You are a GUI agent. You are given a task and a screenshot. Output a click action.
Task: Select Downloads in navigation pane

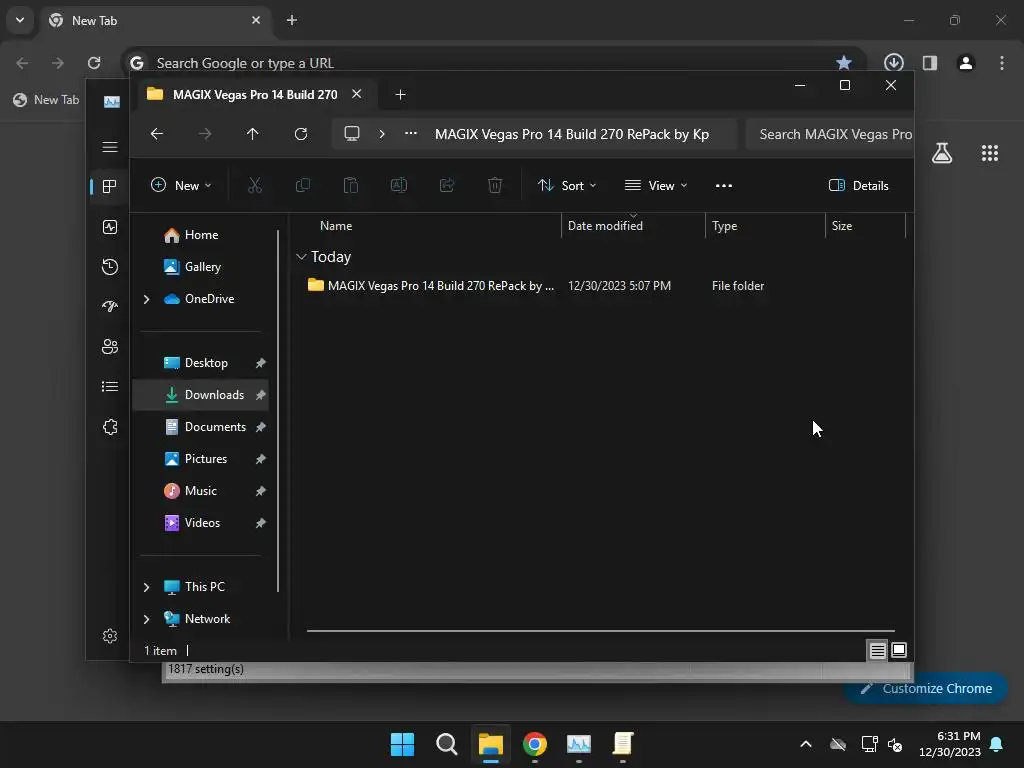[201, 394]
